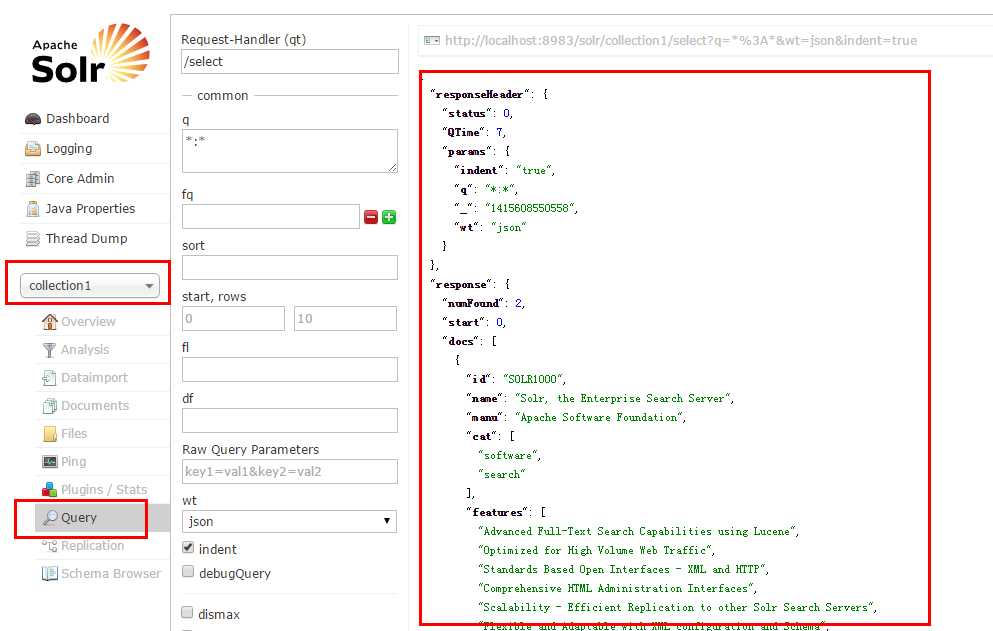Image resolution: width=993 pixels, height=631 pixels.
Task: Click "Apache Software Foundation" manu value
Action: coord(598,417)
